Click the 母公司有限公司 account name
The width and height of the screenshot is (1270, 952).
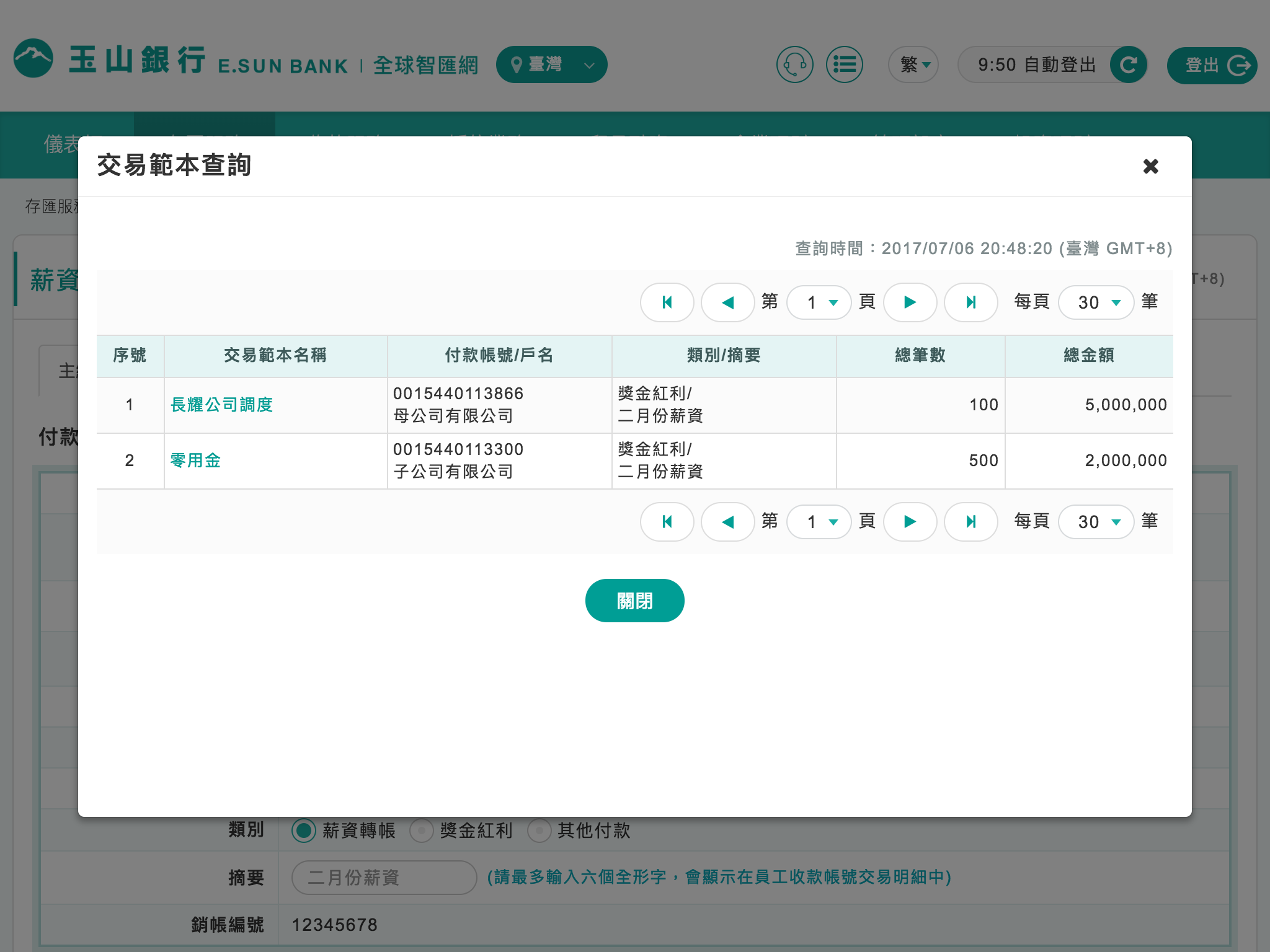coord(453,416)
